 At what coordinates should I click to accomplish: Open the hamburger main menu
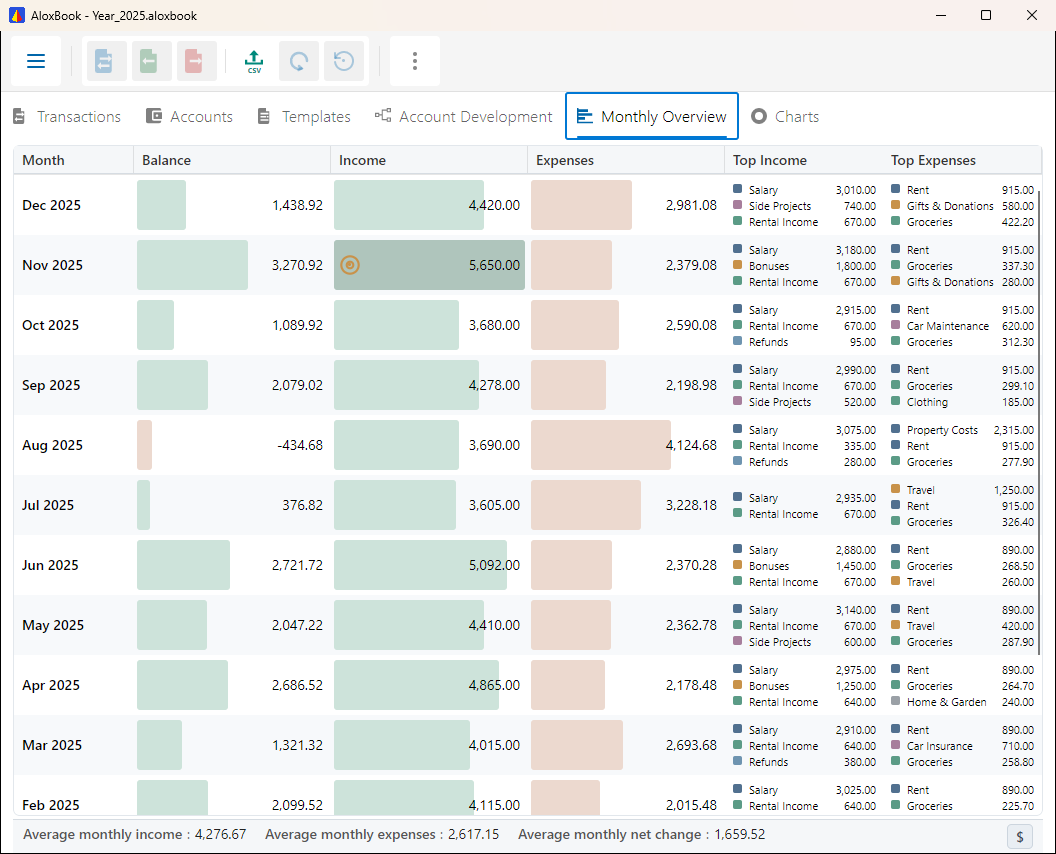pos(36,61)
